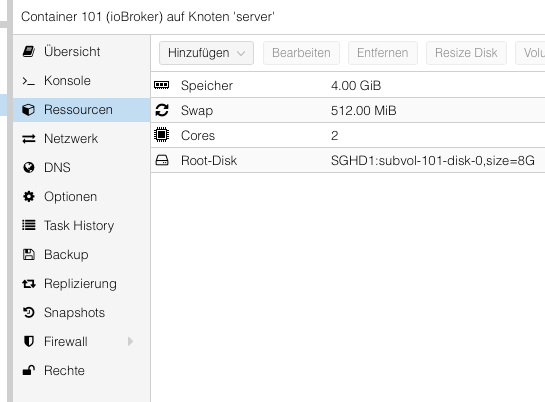This screenshot has height=402, width=545.
Task: Open the Hinzufügen dropdown menu
Action: click(206, 53)
